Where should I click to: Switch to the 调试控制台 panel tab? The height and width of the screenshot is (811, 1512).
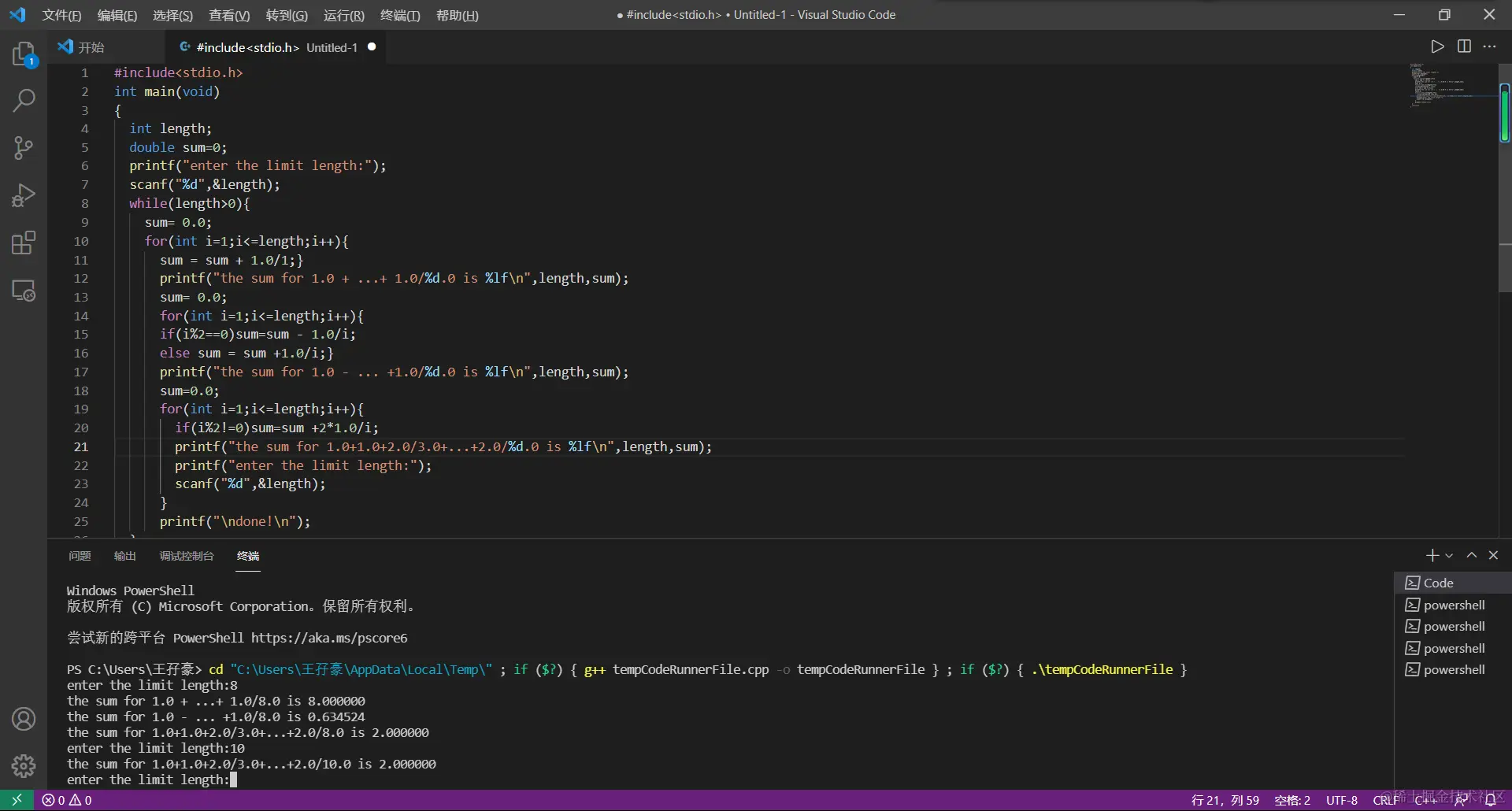pyautogui.click(x=187, y=556)
